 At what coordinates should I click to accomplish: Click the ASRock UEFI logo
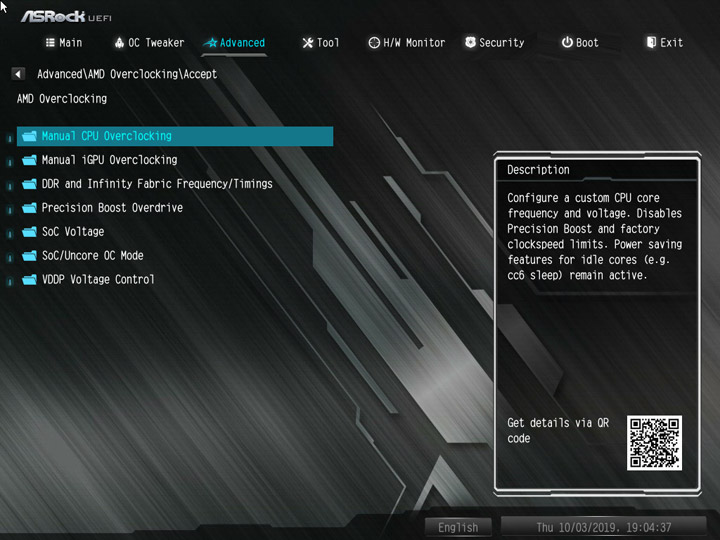pyautogui.click(x=66, y=17)
